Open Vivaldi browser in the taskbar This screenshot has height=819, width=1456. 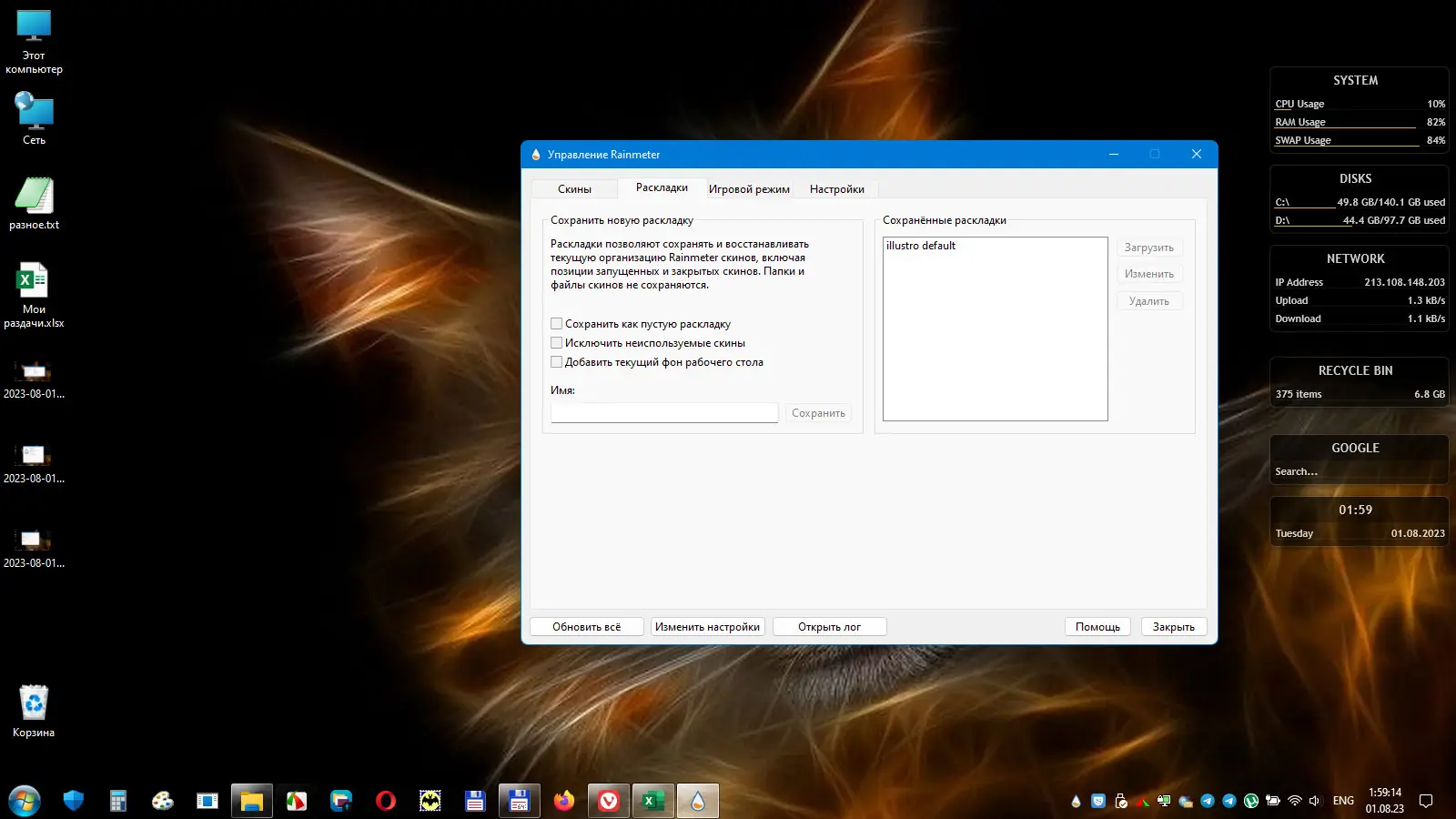click(x=609, y=801)
